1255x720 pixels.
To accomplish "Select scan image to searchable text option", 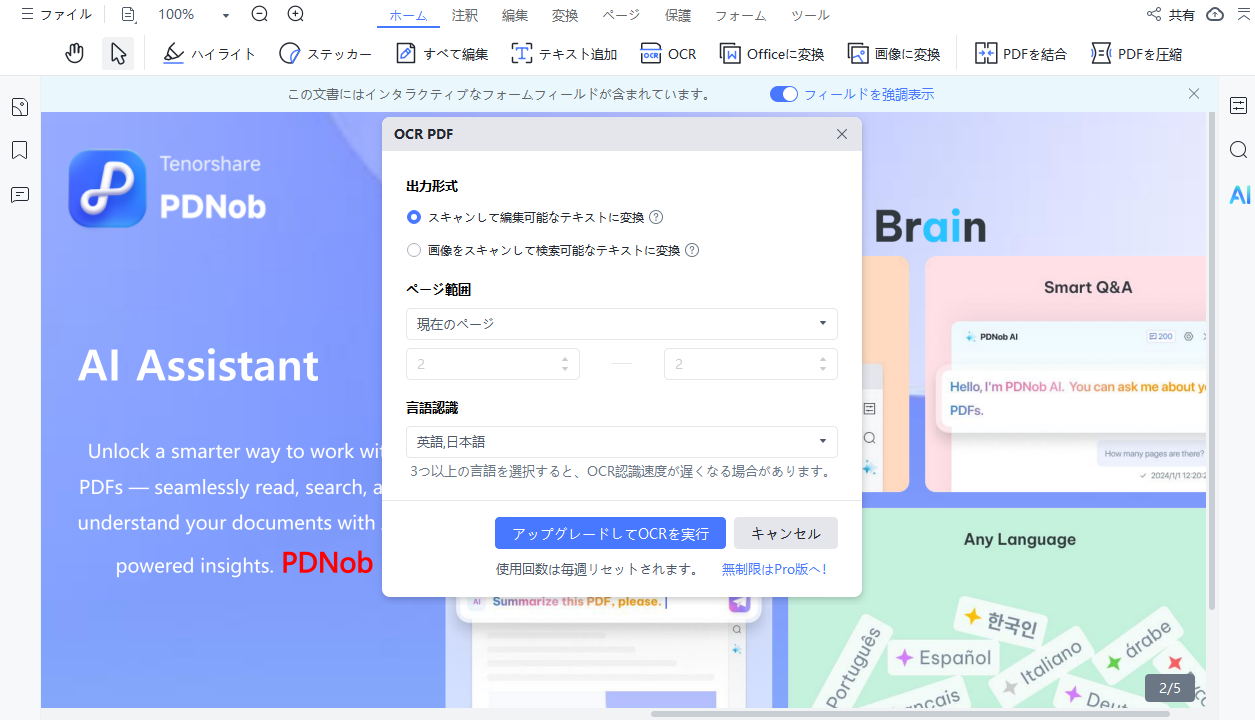I will click(x=414, y=250).
